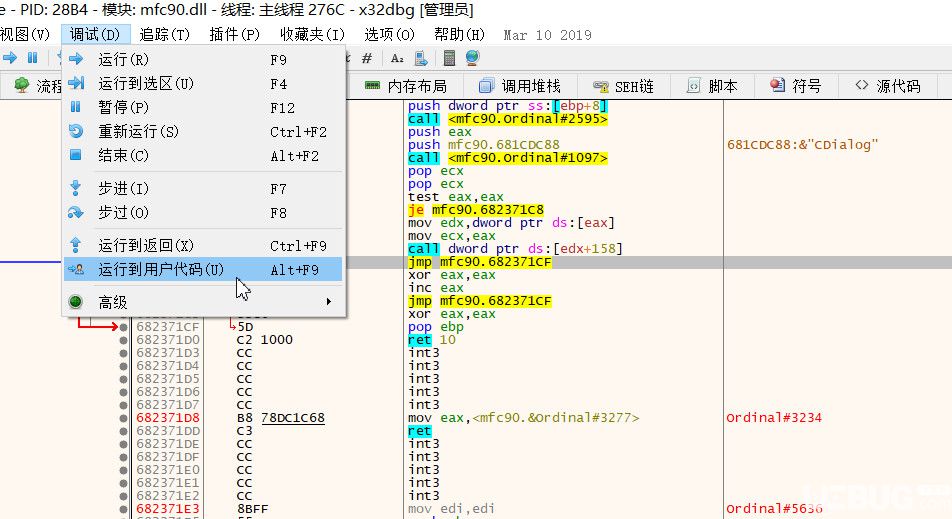The image size is (952, 519).
Task: Toggle breakpoint dot at address 682371D0
Action: click(123, 340)
